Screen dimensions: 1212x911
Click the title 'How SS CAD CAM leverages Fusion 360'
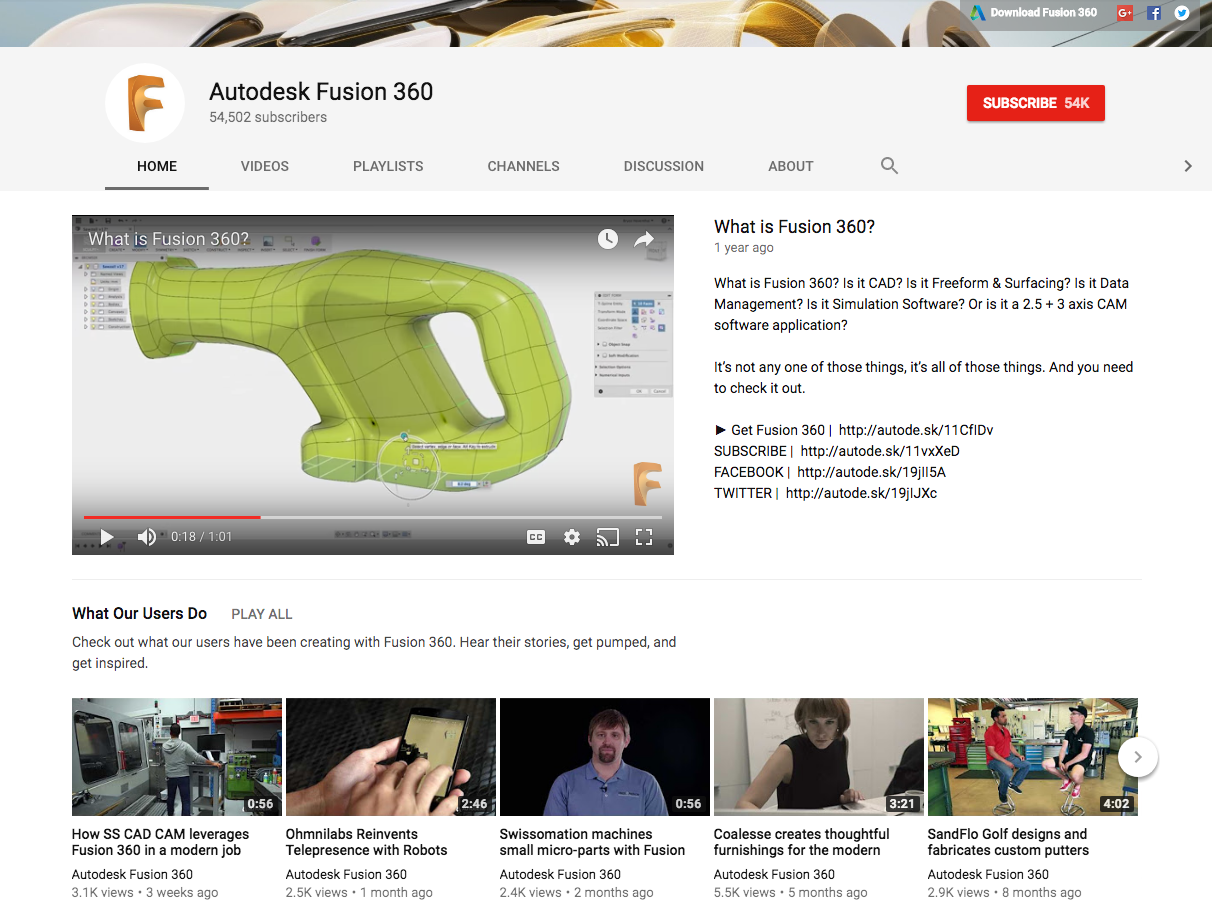161,842
